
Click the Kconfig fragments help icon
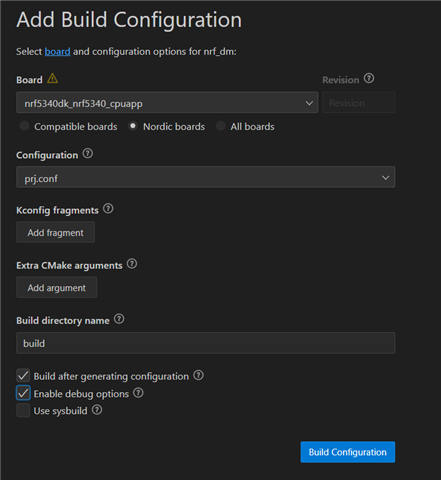(x=108, y=209)
